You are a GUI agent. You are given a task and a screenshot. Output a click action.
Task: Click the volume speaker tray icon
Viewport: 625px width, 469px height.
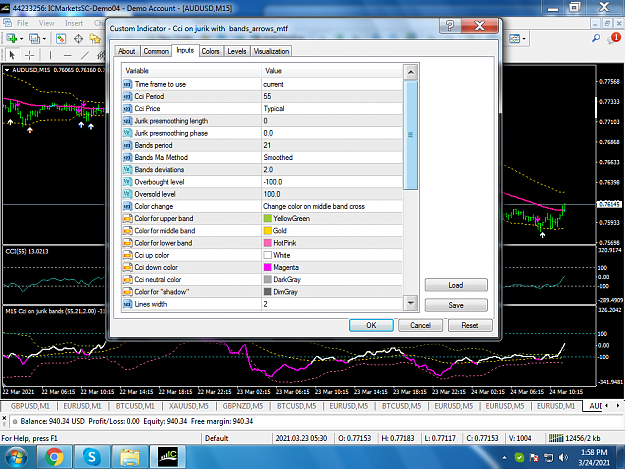tap(563, 457)
